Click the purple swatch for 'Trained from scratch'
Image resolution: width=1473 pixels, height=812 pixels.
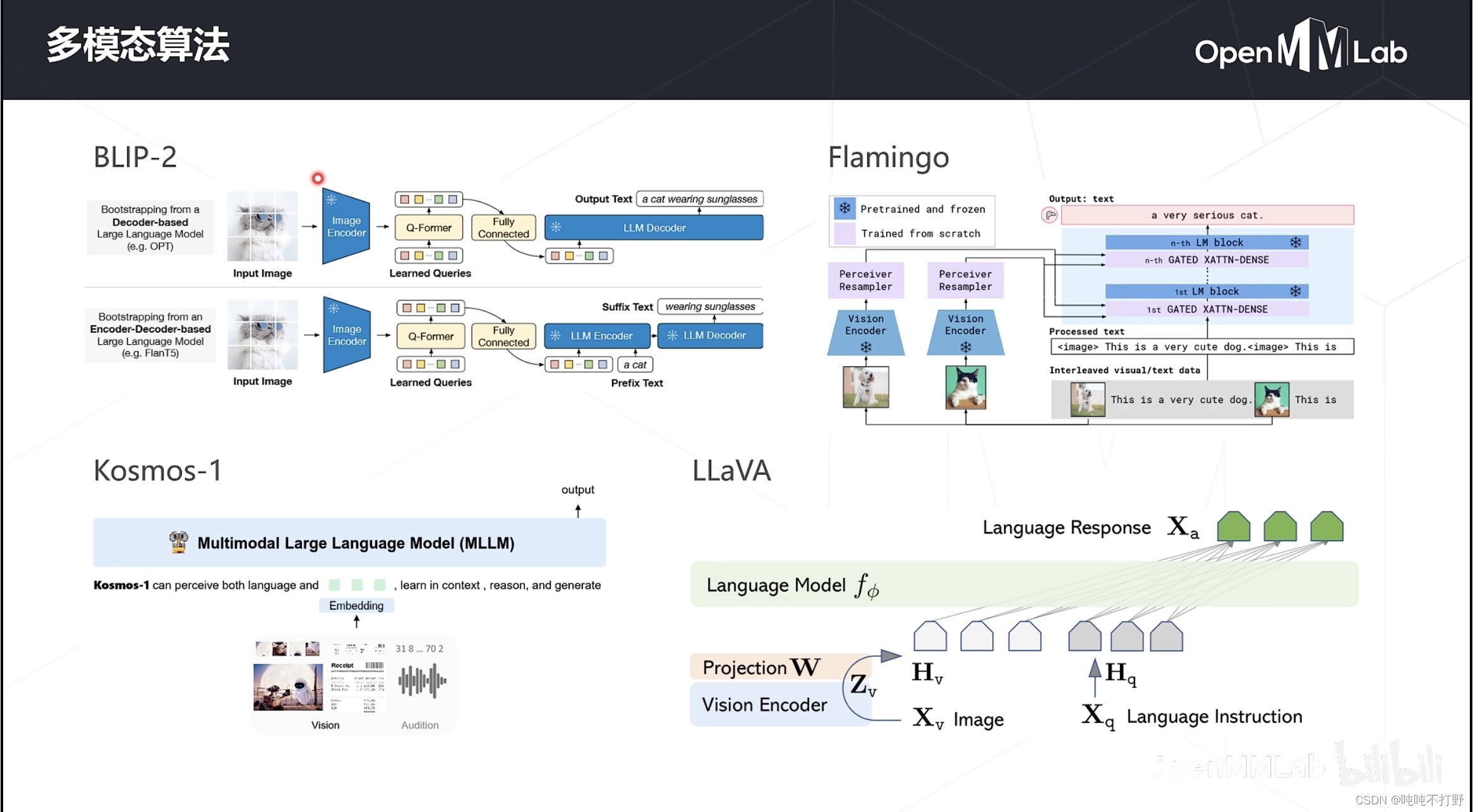coord(845,233)
